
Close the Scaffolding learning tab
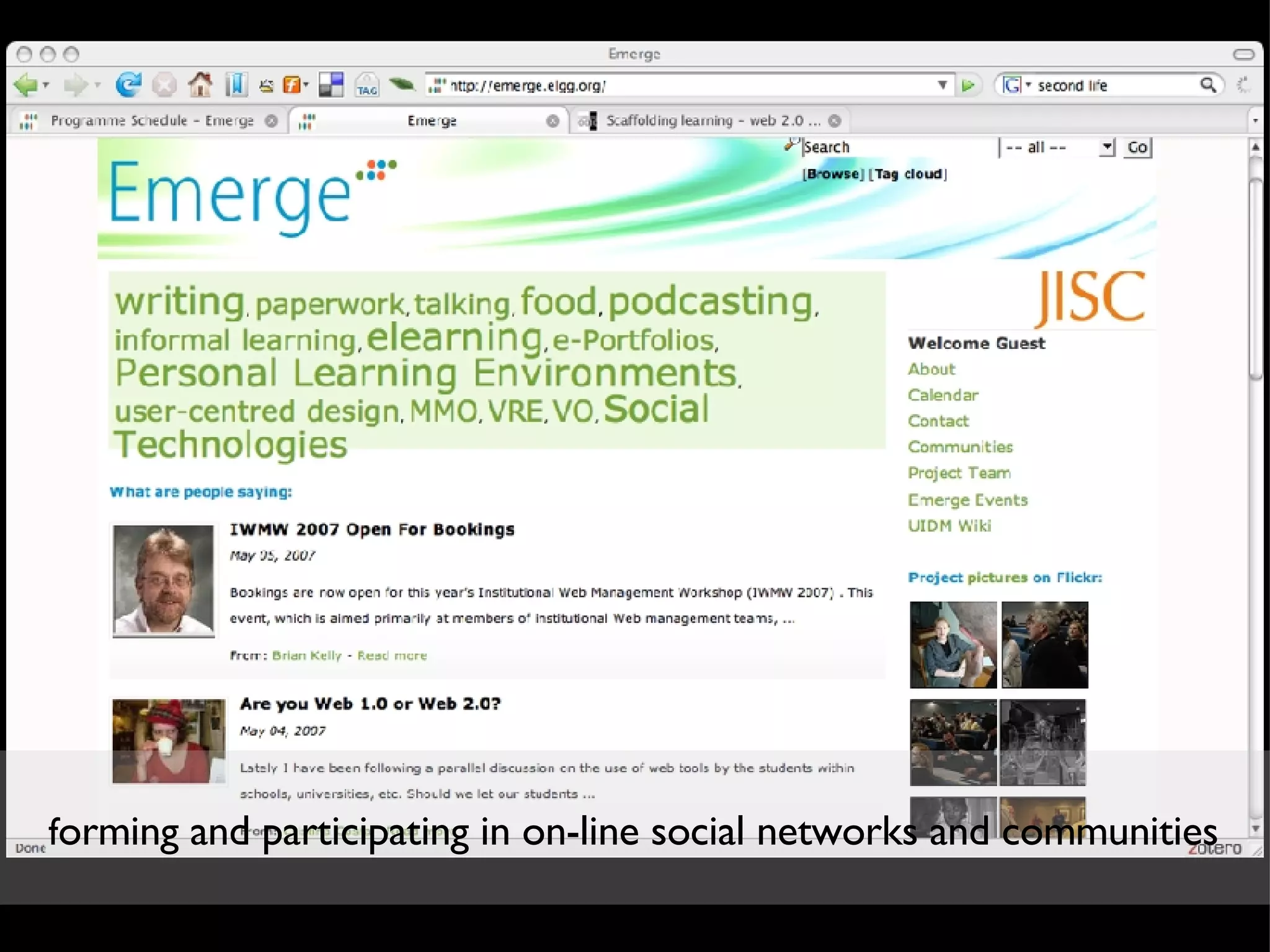coord(835,121)
